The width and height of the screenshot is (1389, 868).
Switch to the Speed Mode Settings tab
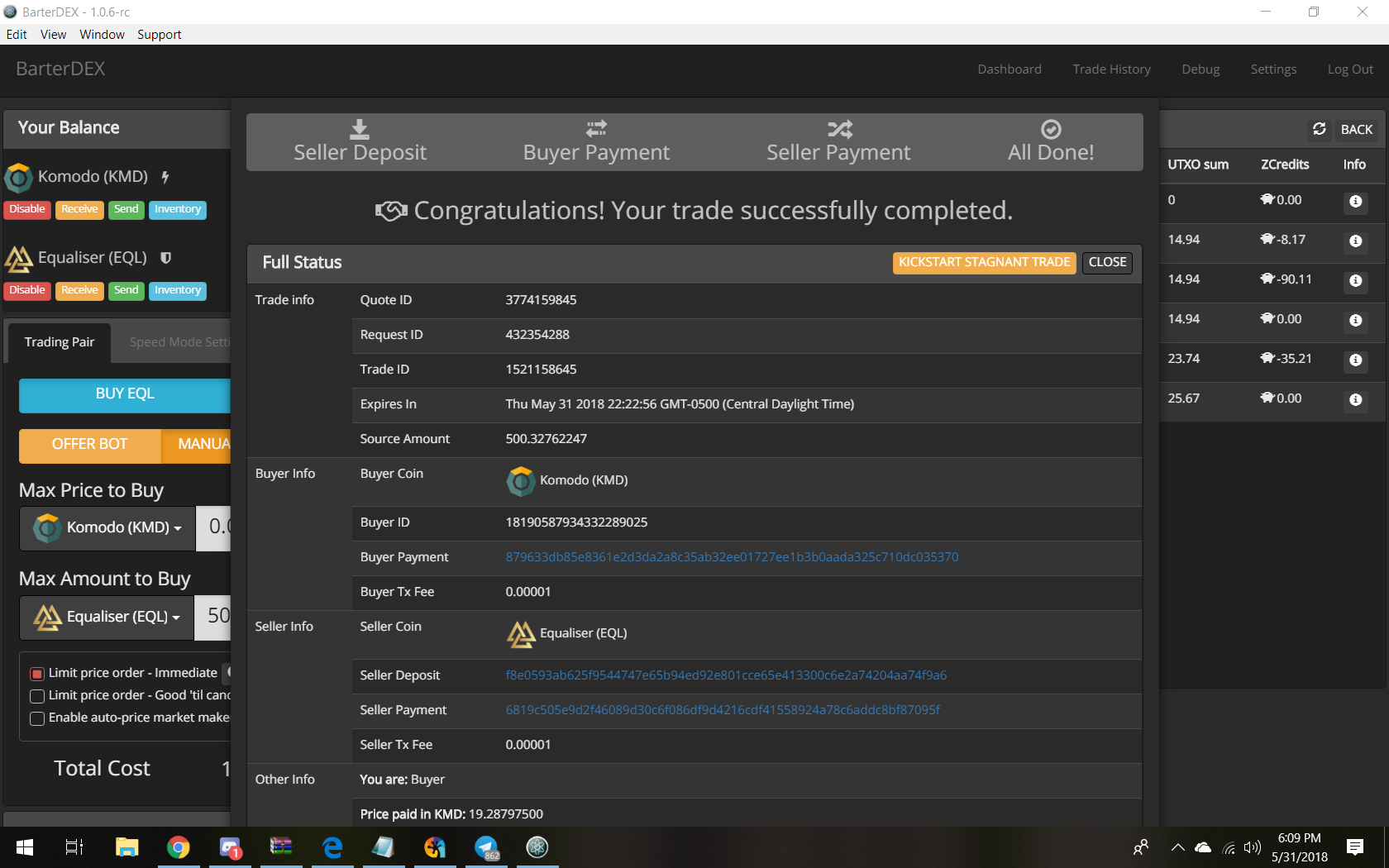tap(179, 342)
